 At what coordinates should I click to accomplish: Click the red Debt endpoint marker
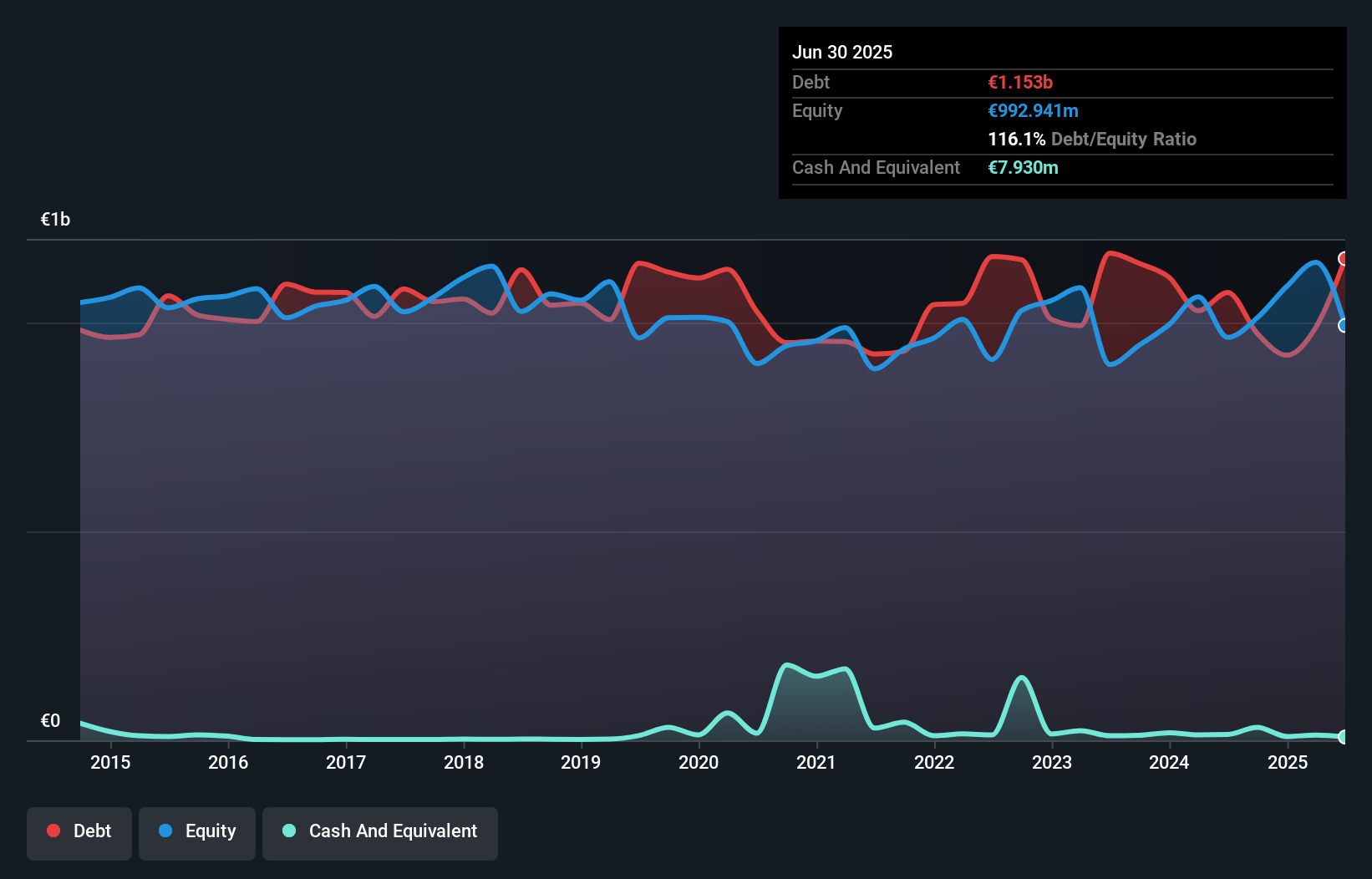(x=1344, y=259)
